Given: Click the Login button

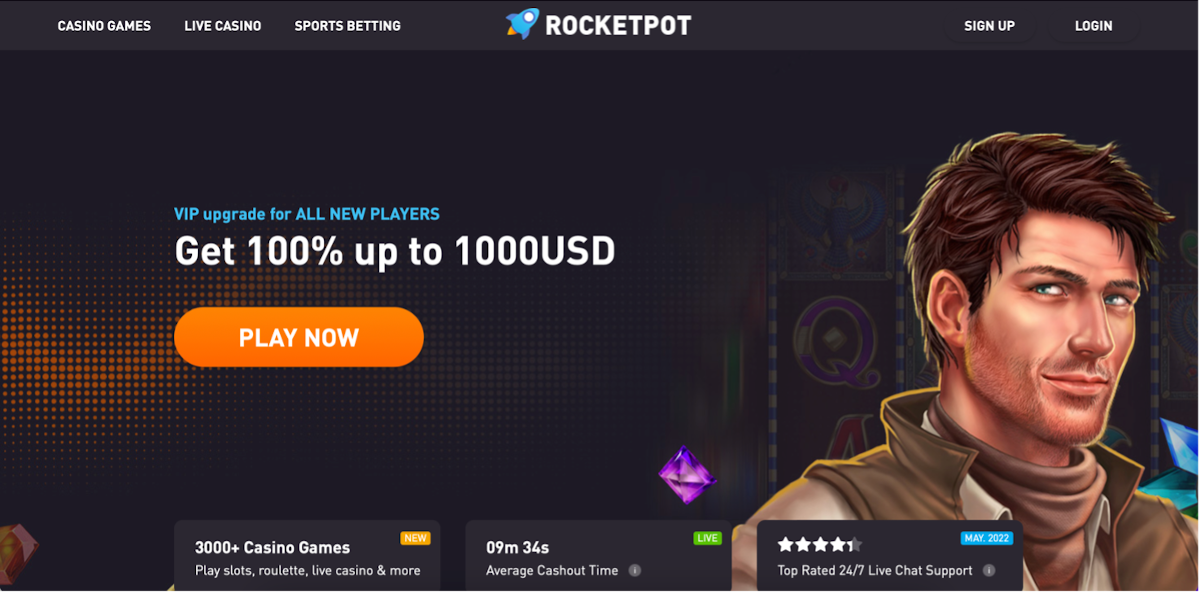Looking at the screenshot, I should click(1093, 26).
